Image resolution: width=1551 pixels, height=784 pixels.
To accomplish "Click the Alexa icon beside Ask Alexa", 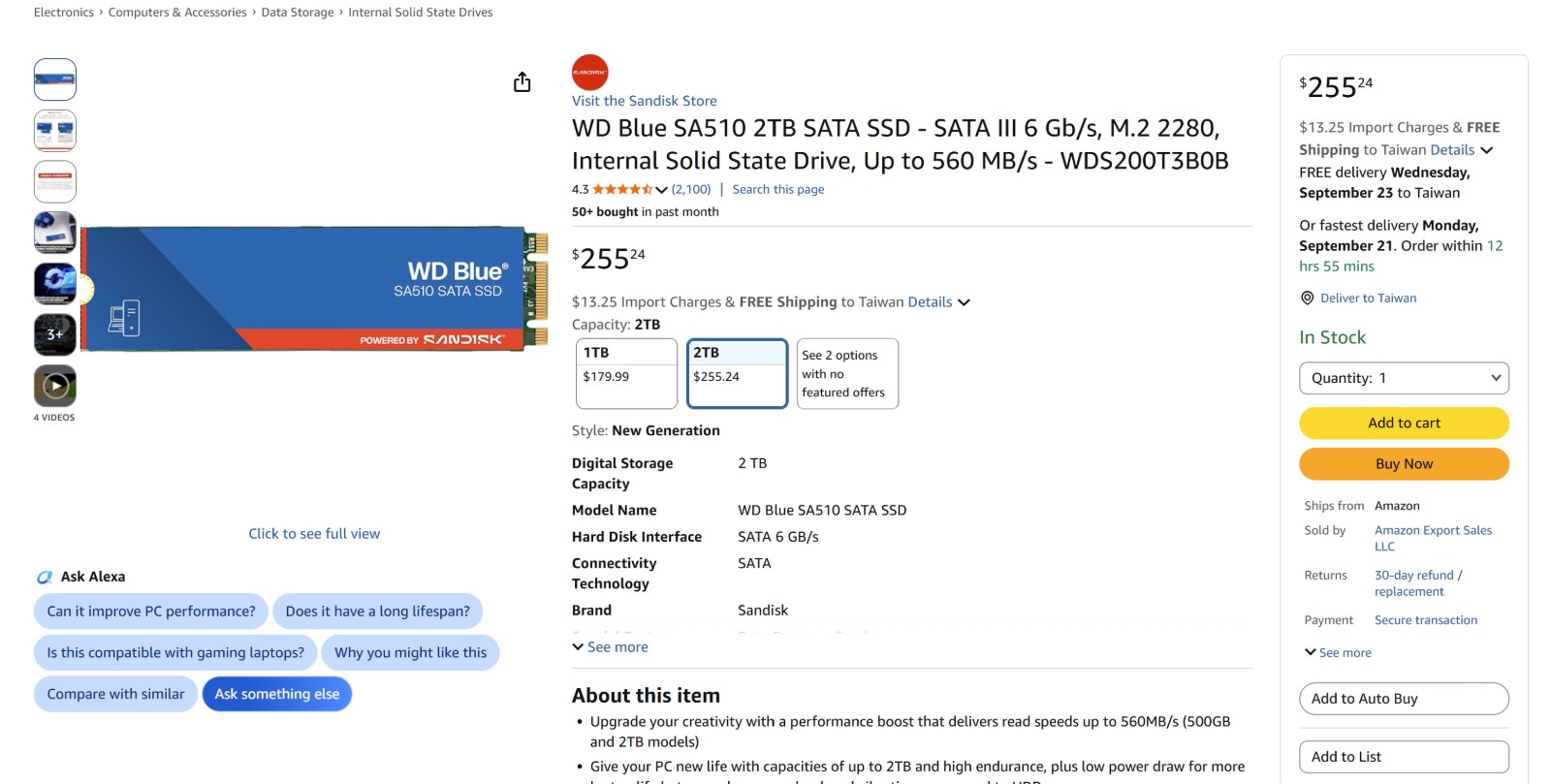I will coord(45,578).
